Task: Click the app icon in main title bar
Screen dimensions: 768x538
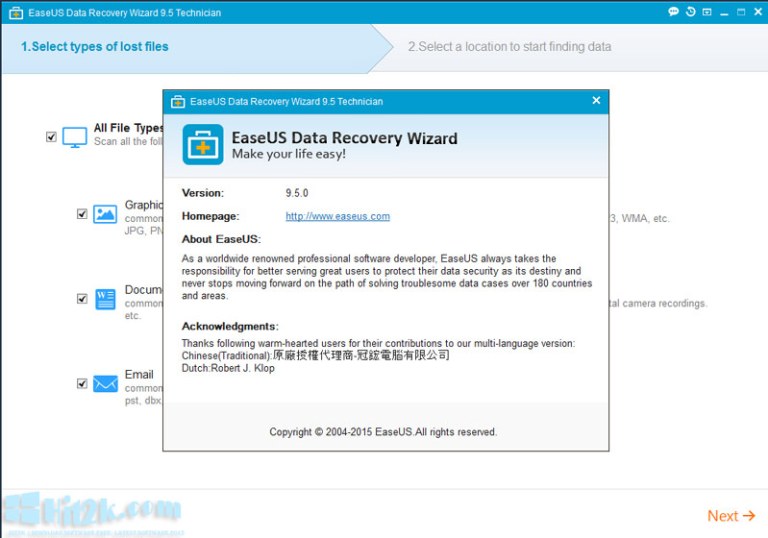Action: click(16, 13)
